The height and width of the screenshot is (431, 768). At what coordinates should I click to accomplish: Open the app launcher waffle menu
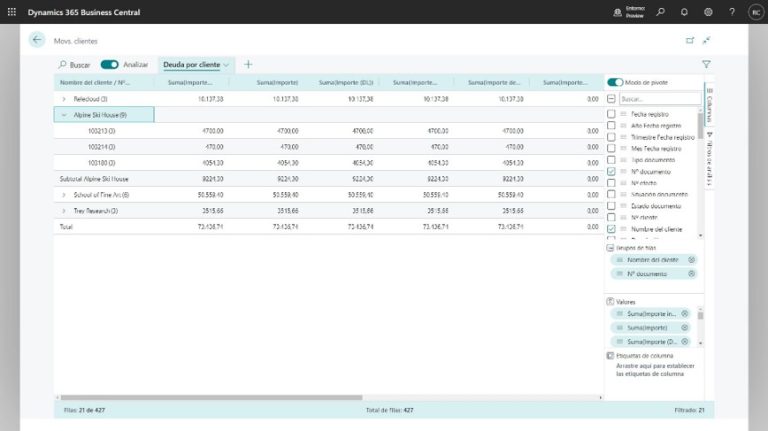coord(12,12)
